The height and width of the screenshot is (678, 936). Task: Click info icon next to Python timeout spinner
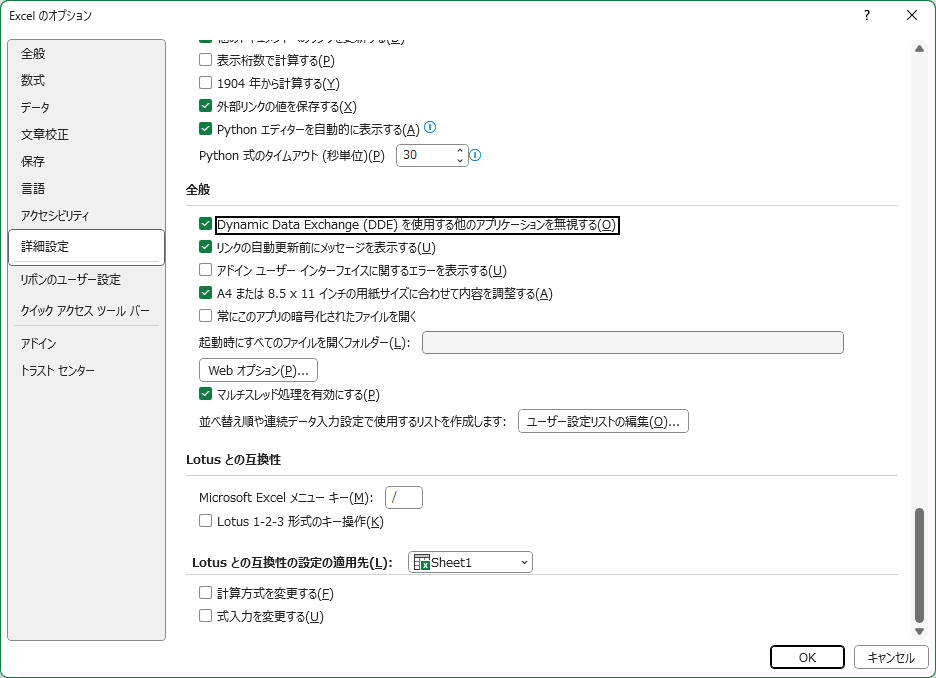click(x=475, y=155)
